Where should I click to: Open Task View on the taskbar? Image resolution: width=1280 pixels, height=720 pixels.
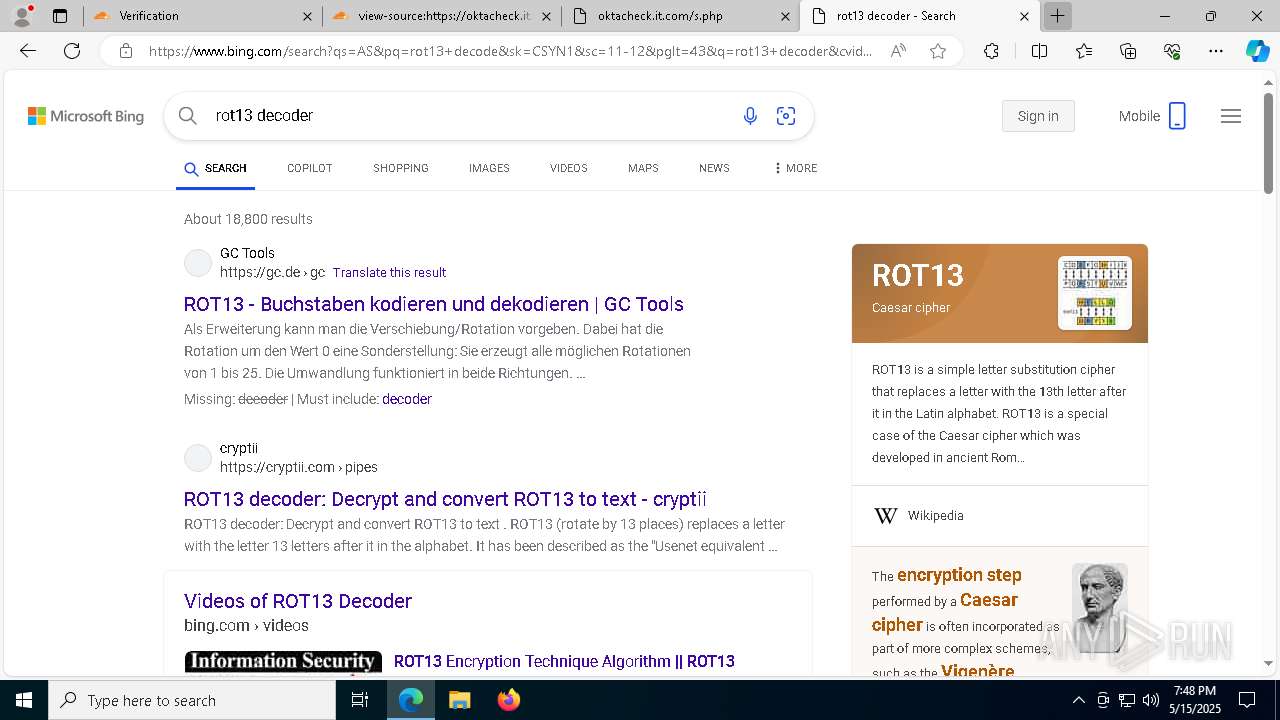360,700
